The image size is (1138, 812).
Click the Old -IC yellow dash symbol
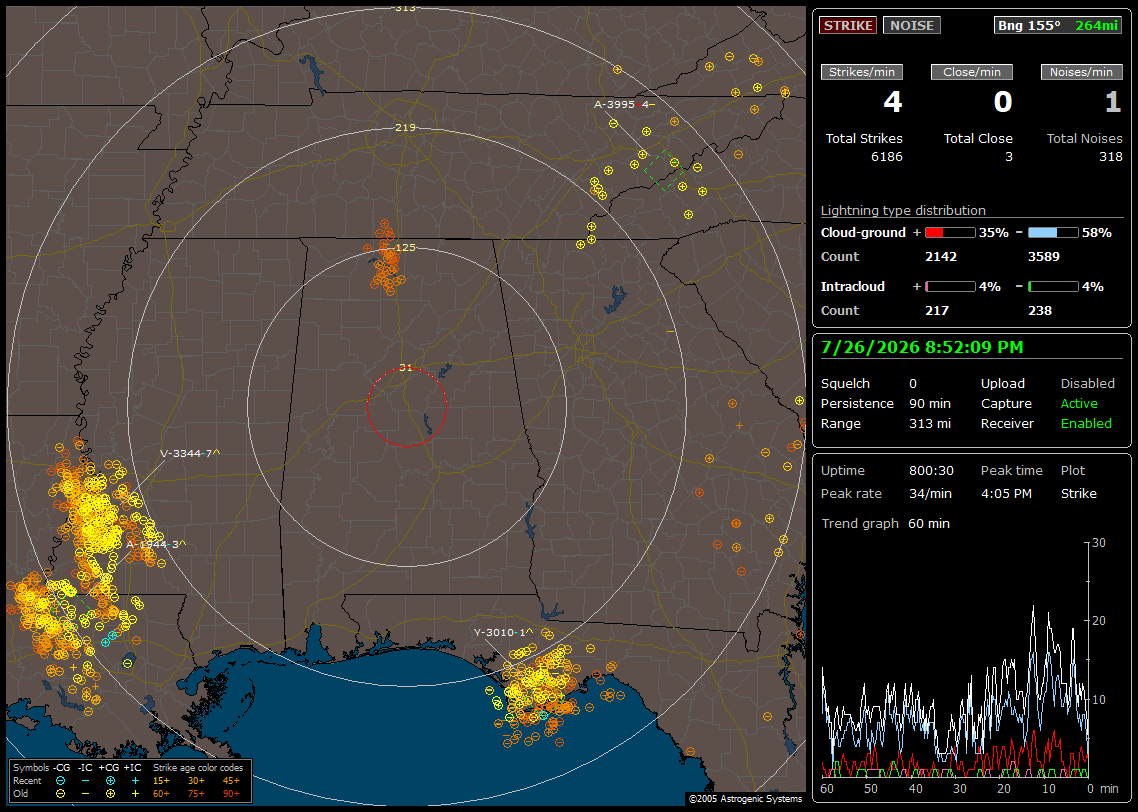pyautogui.click(x=86, y=794)
